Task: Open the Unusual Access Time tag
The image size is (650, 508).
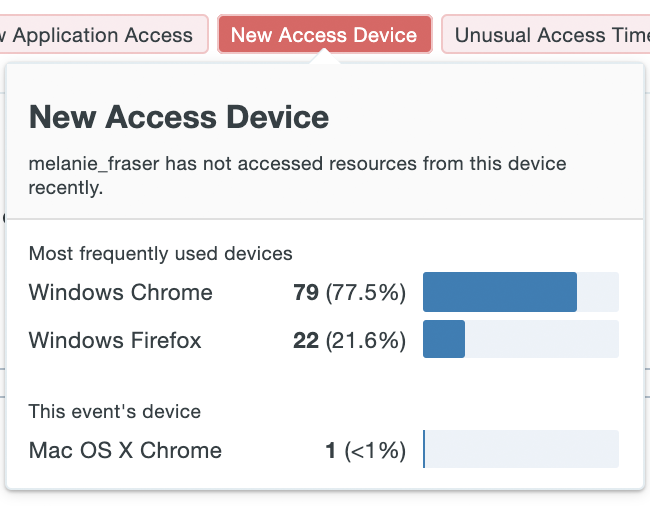Action: 550,35
